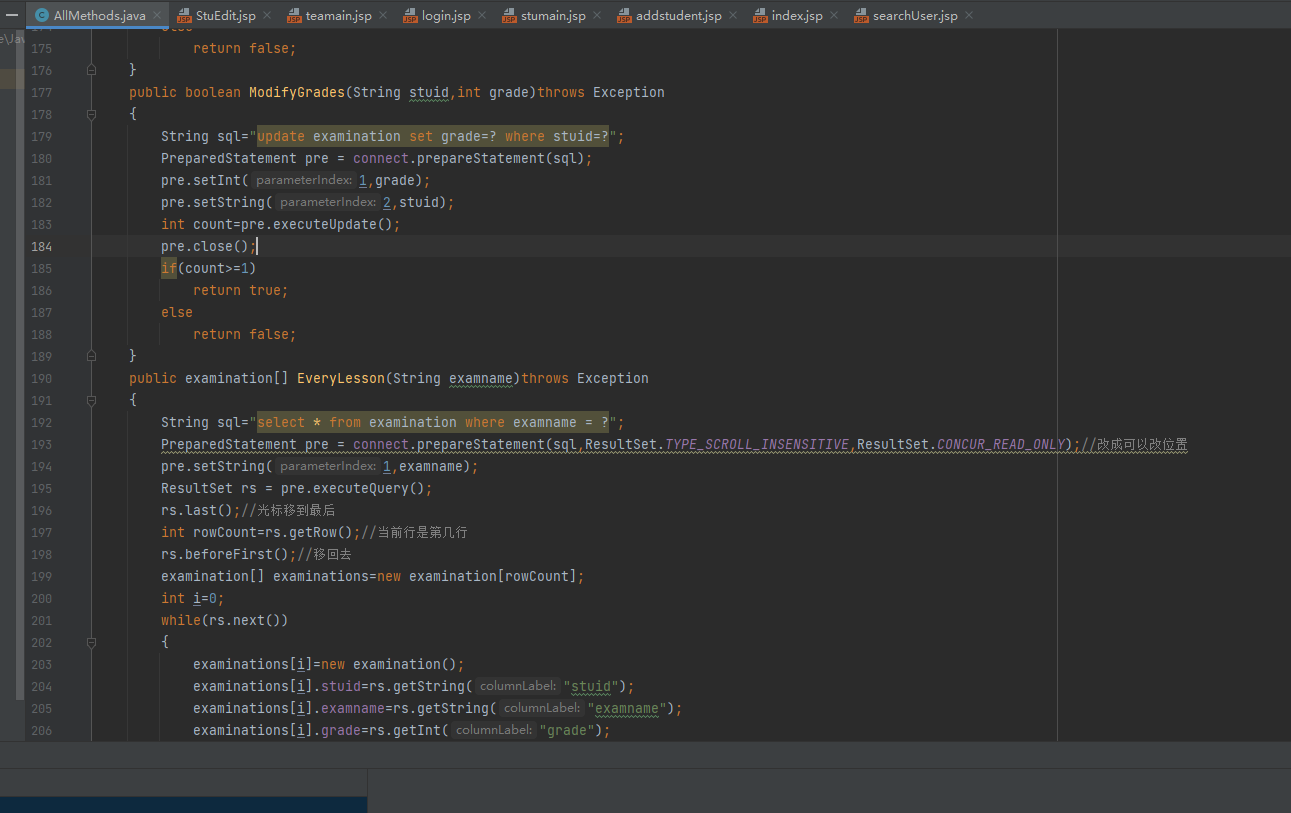Click 'return true;' on line 186

[x=241, y=290]
